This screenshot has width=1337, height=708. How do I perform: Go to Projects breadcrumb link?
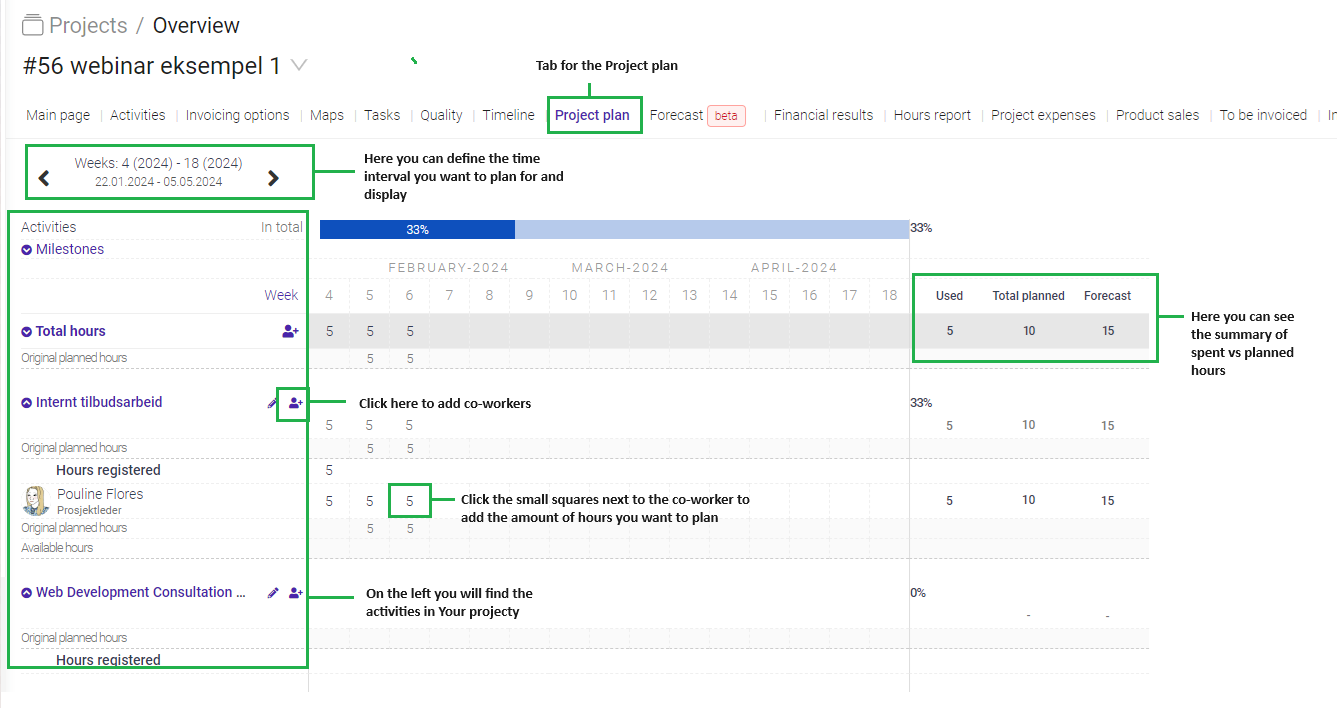(x=88, y=25)
